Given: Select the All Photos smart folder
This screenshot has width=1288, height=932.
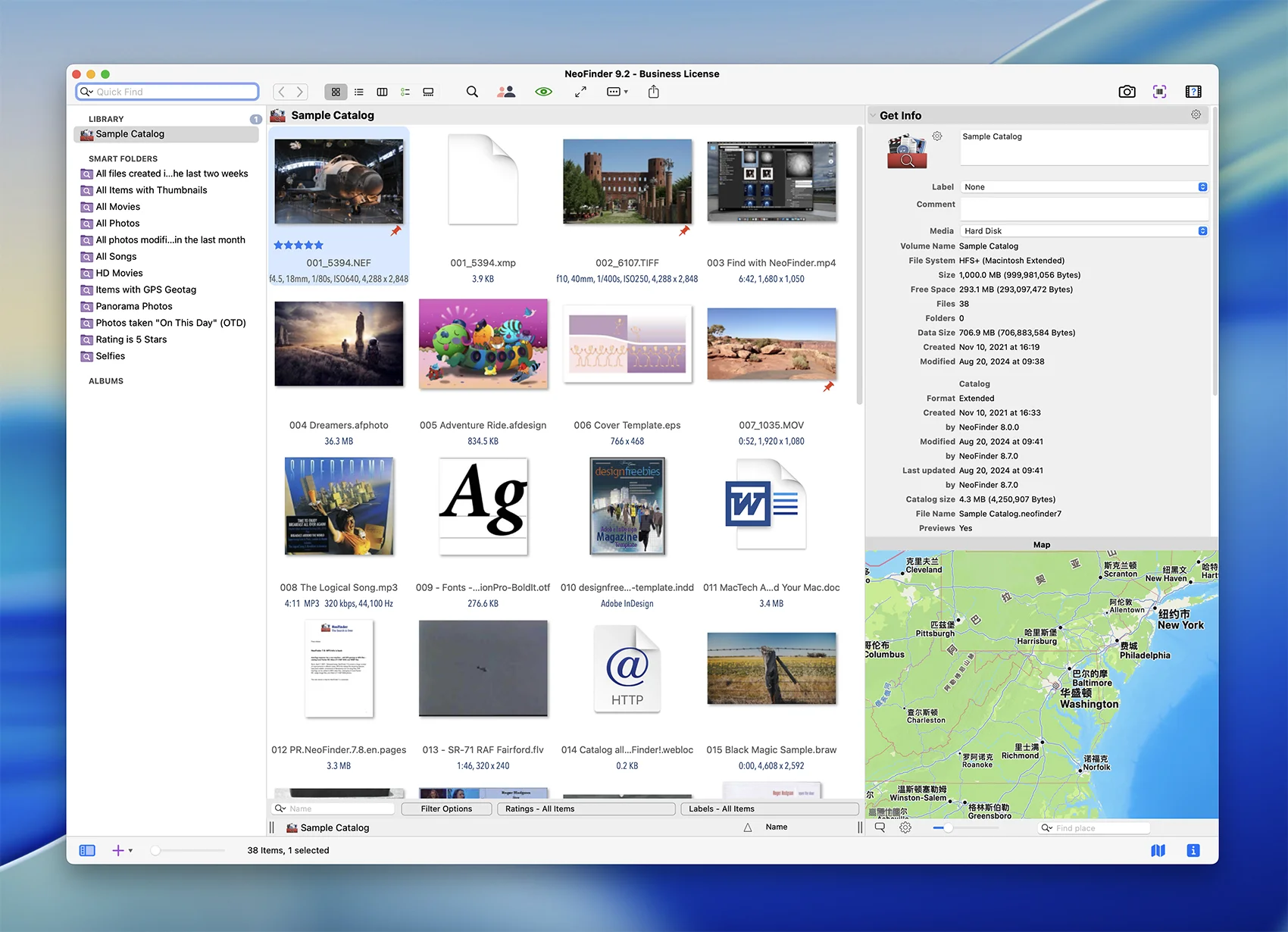Looking at the screenshot, I should [x=117, y=224].
